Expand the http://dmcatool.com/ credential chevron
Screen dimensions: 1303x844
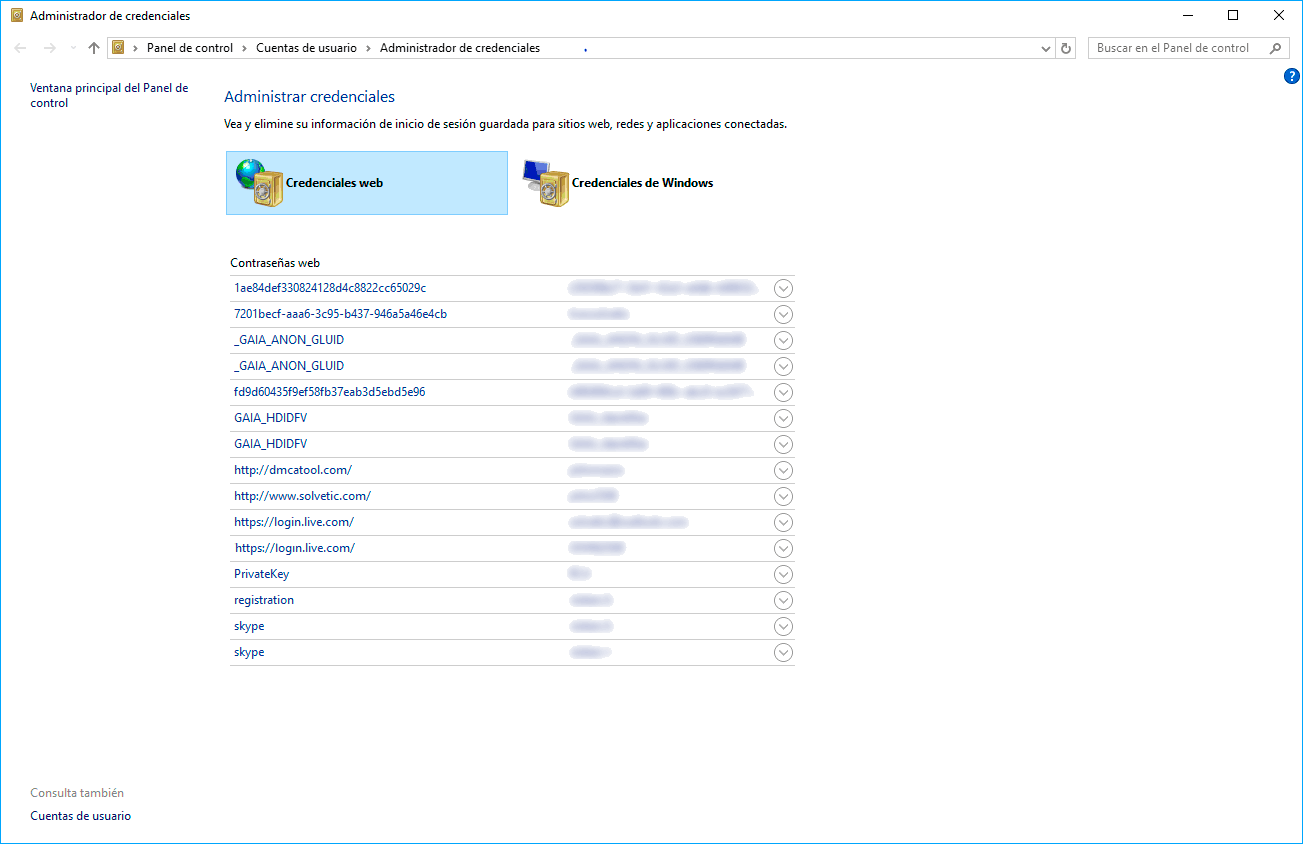coord(784,470)
